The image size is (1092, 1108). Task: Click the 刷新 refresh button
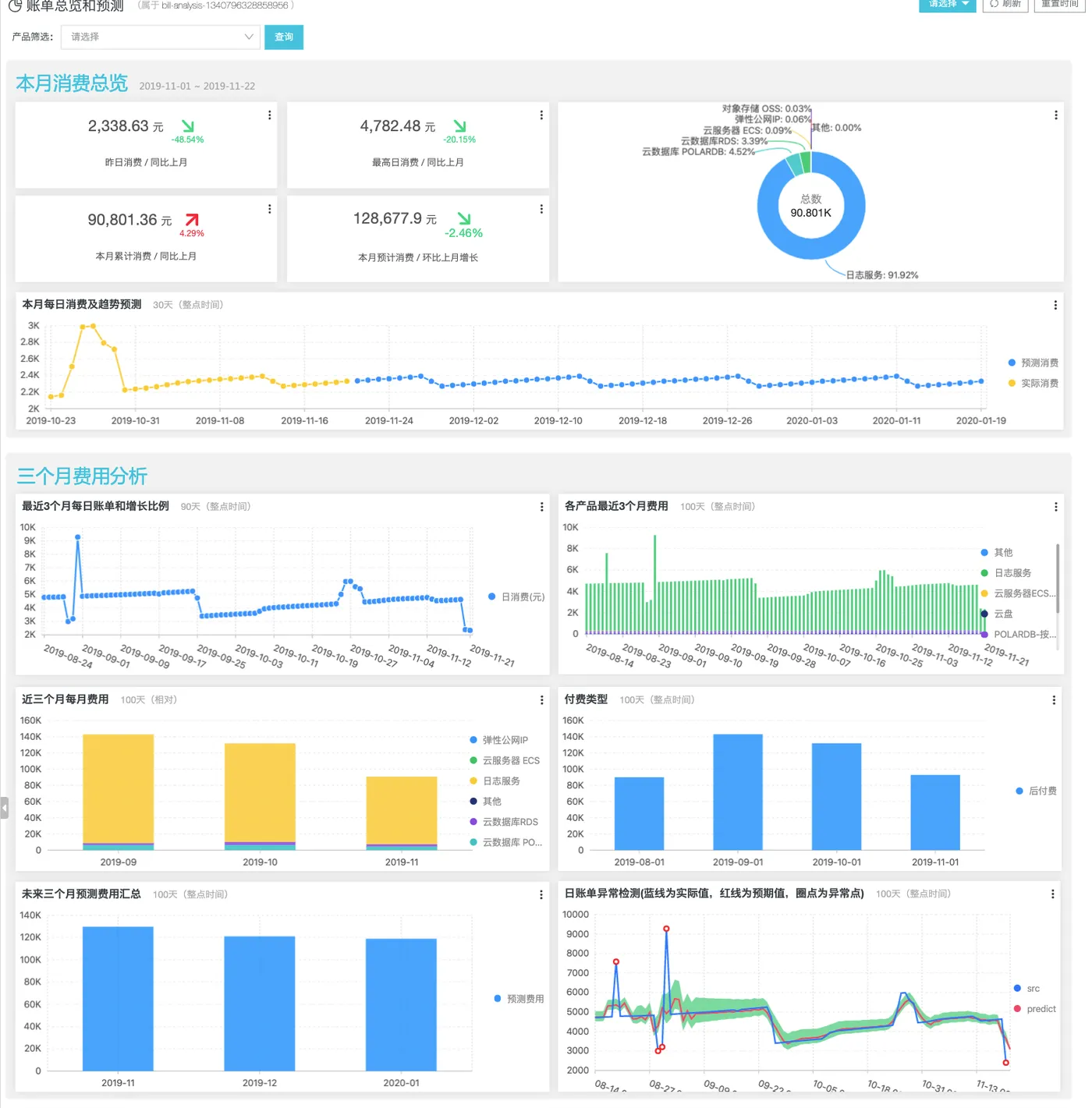pos(1005,5)
